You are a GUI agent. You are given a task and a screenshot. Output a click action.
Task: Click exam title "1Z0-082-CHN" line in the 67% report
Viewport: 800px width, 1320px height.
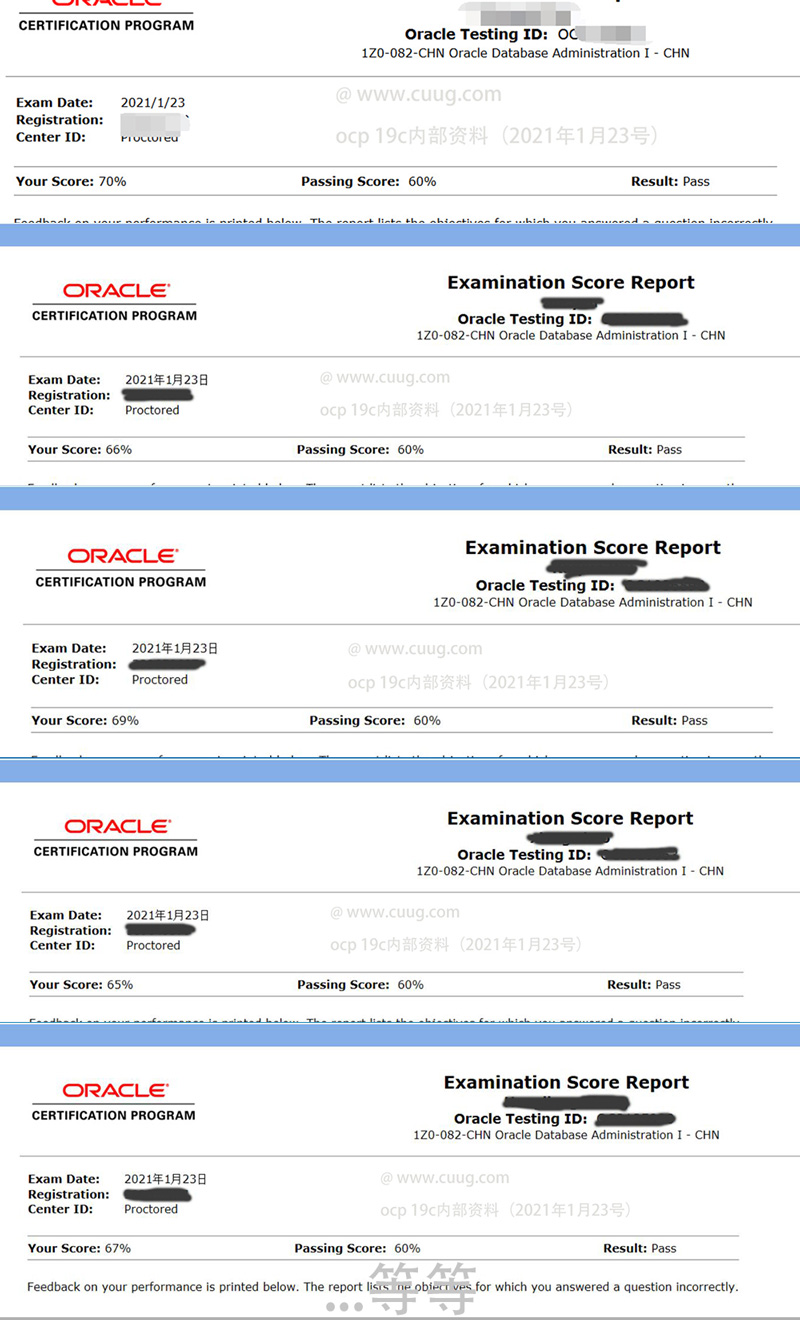click(566, 1135)
